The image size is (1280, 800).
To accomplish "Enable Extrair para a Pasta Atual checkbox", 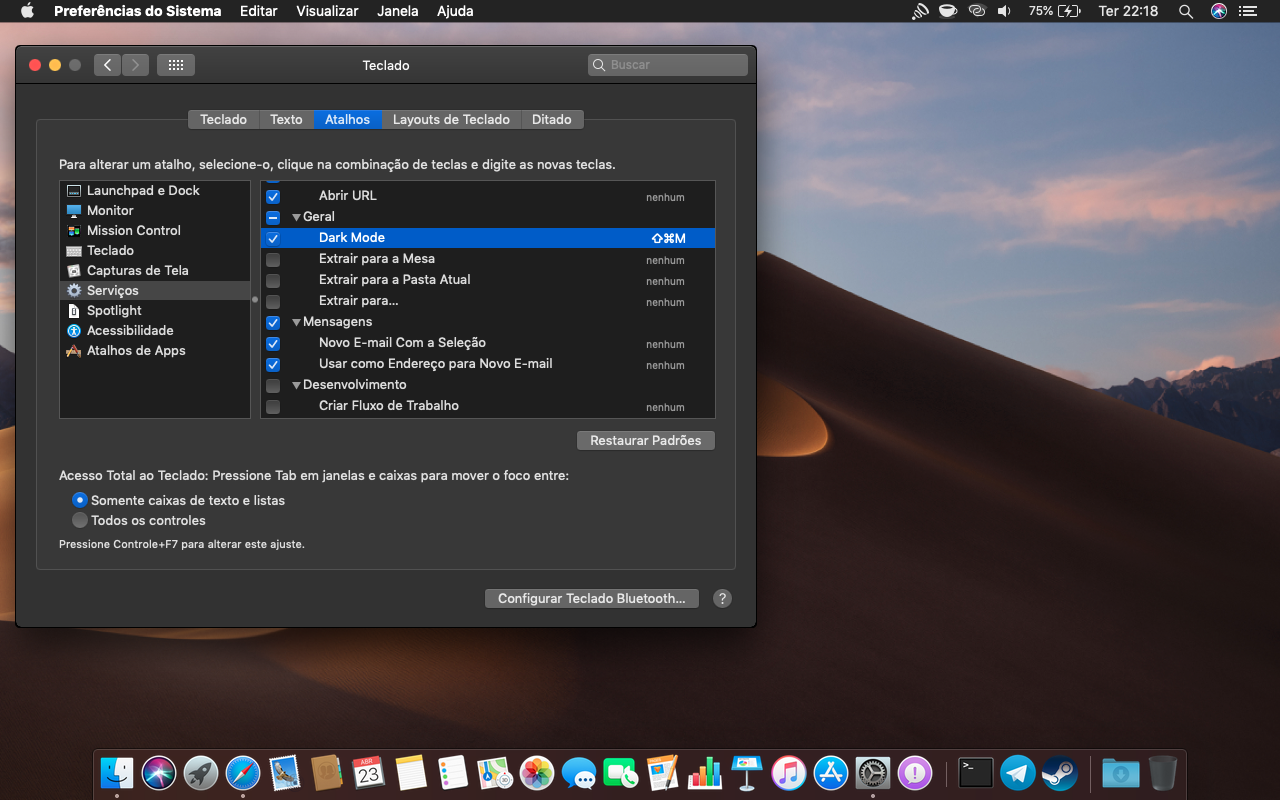I will (273, 280).
